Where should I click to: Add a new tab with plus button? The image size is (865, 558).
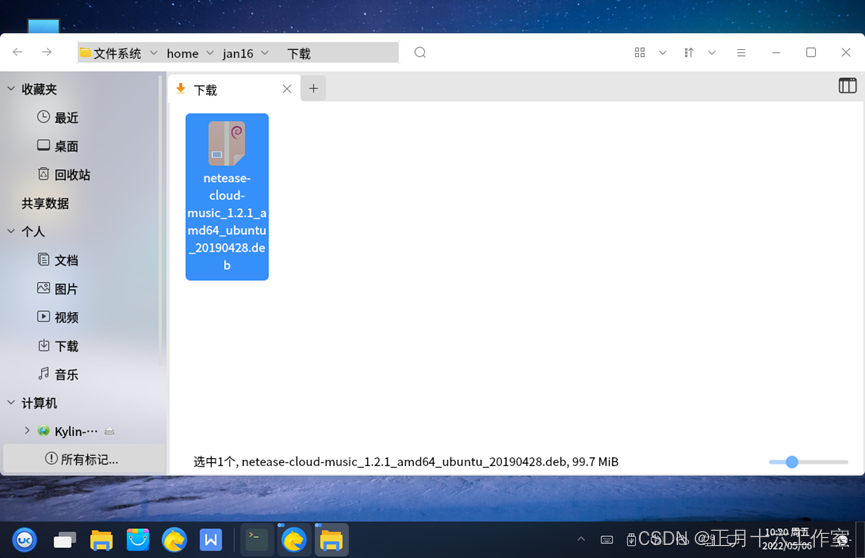313,88
